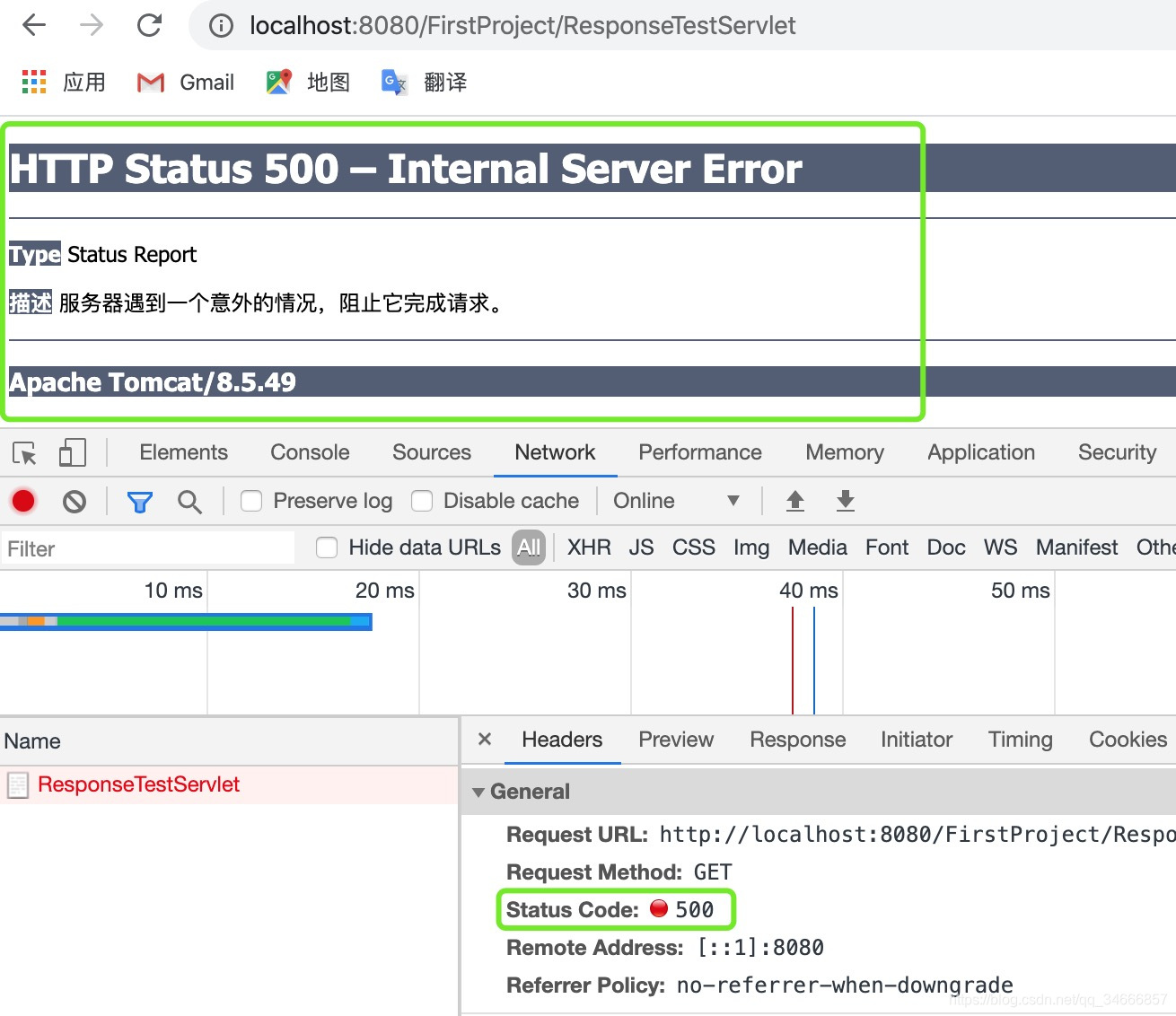Select the All filter type

tap(529, 547)
